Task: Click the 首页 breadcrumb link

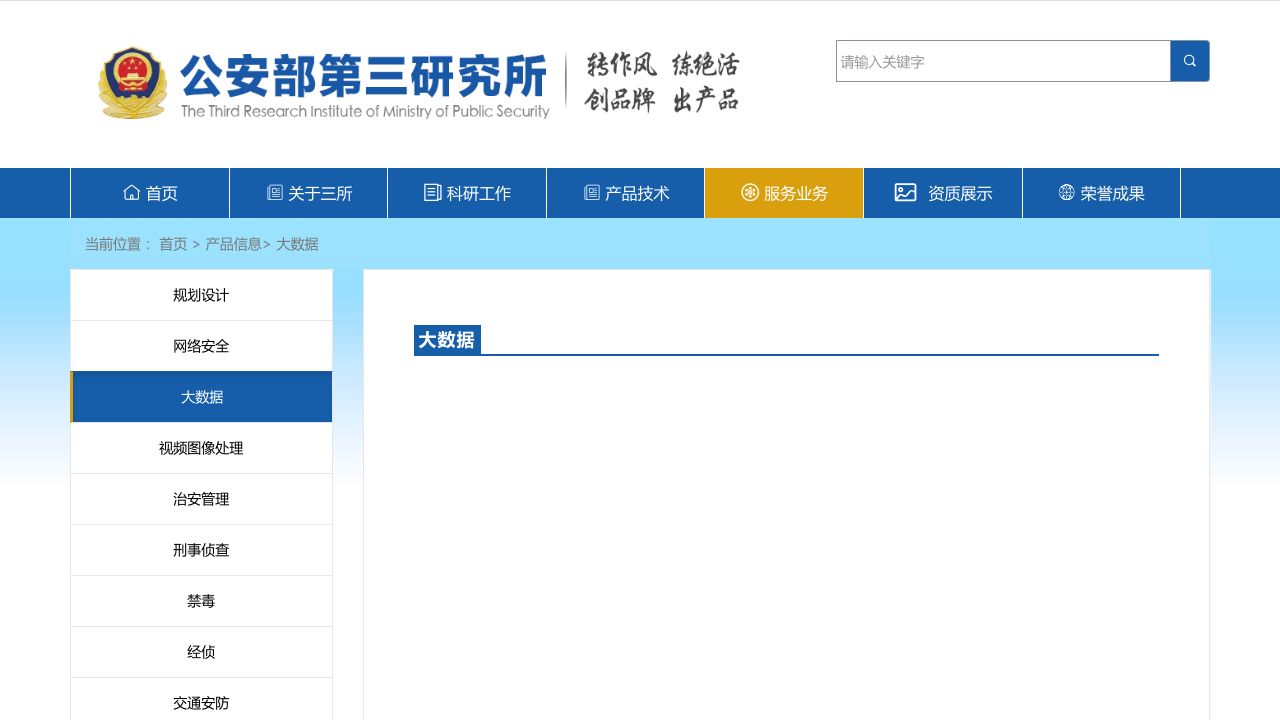Action: pos(173,244)
